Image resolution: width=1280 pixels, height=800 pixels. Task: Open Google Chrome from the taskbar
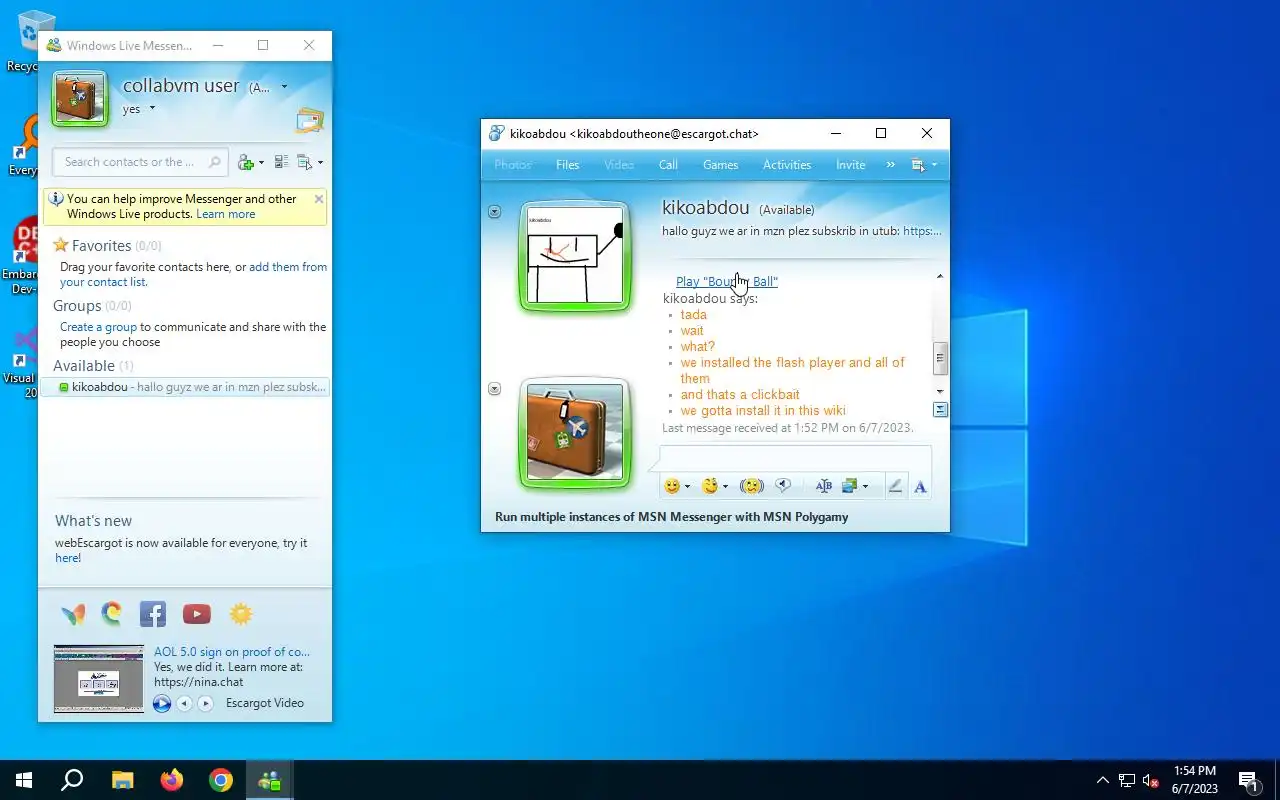pyautogui.click(x=221, y=780)
